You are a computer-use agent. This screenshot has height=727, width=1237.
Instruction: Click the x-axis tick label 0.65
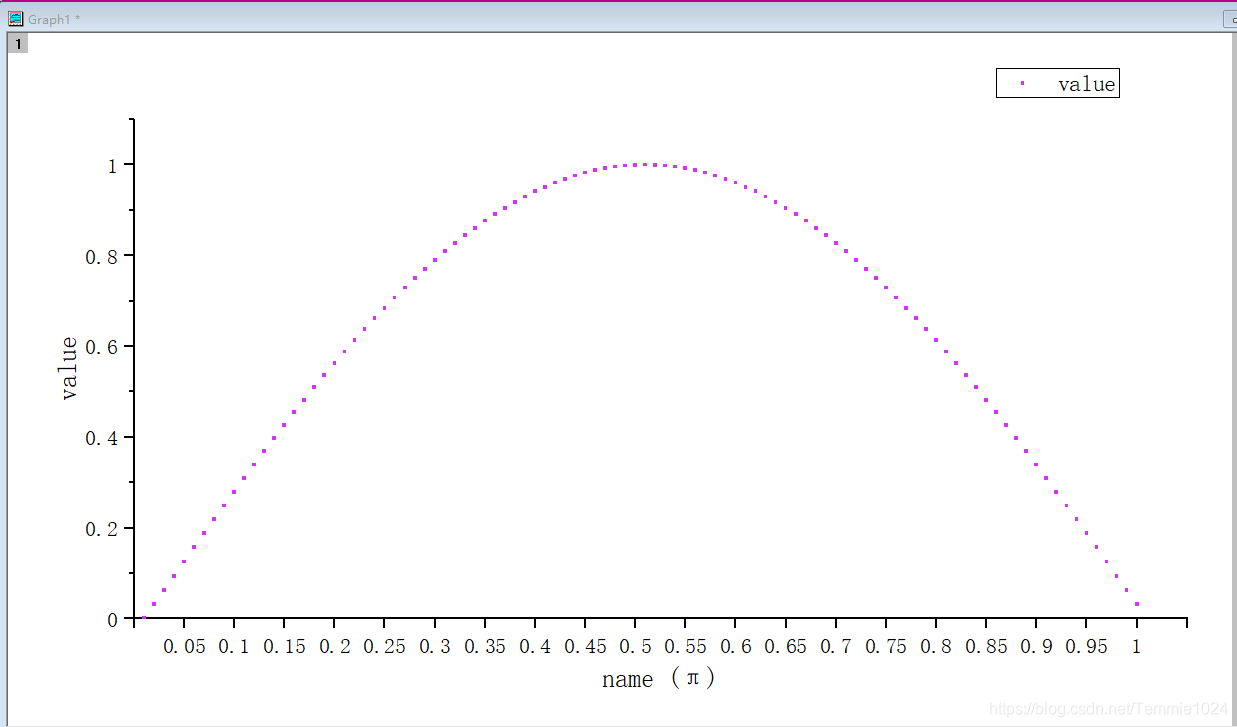click(785, 646)
